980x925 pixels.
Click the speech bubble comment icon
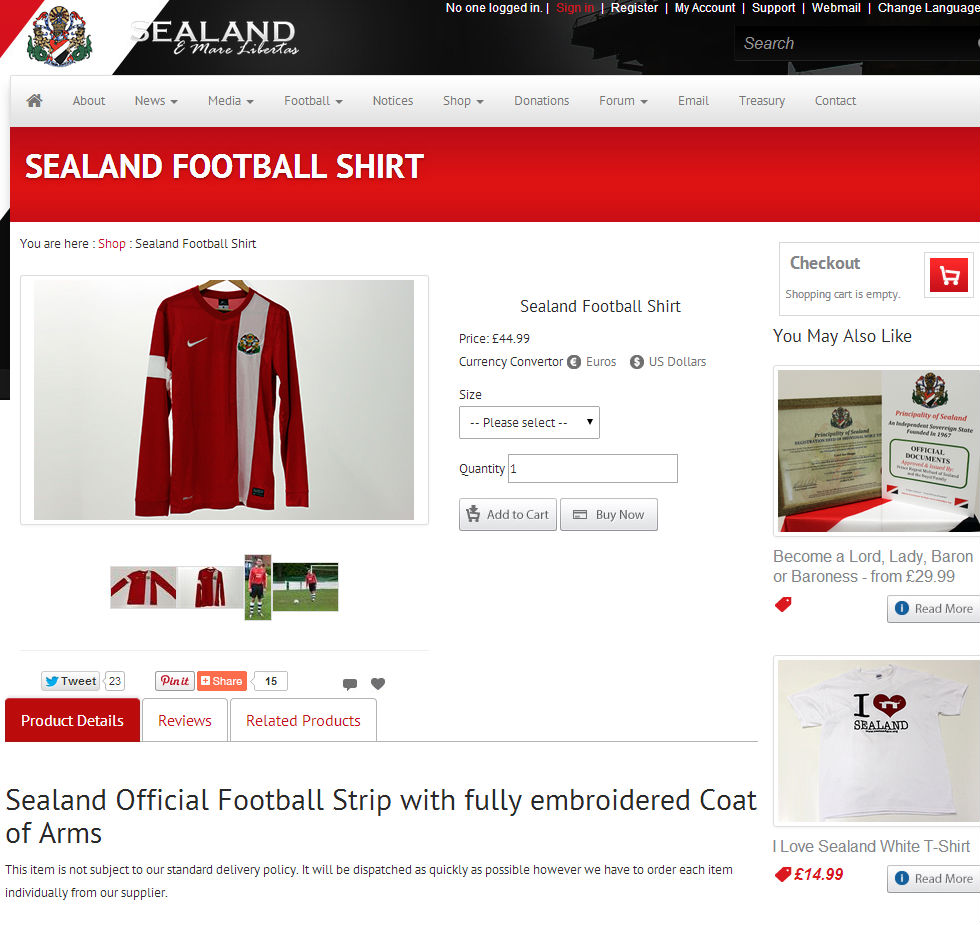point(350,684)
